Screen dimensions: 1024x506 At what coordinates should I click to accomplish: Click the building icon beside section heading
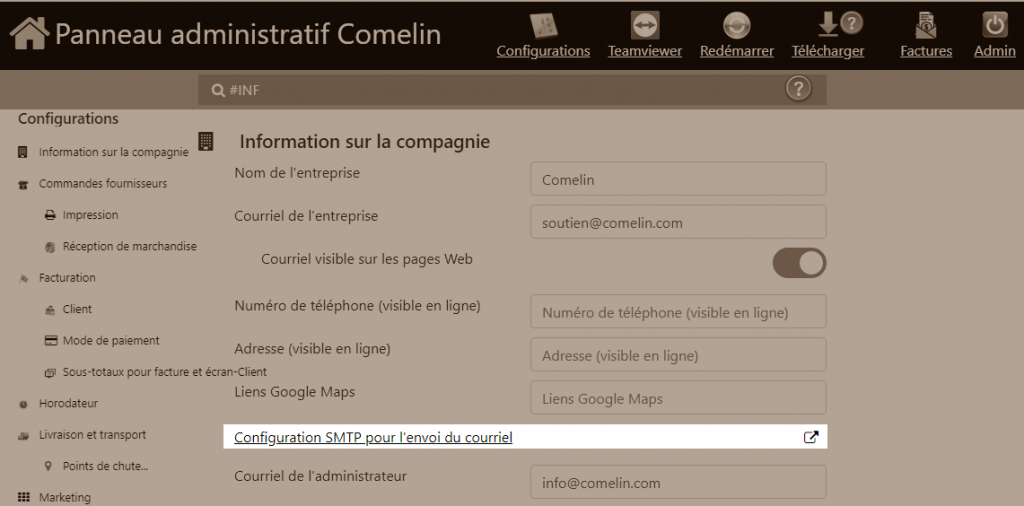[206, 141]
